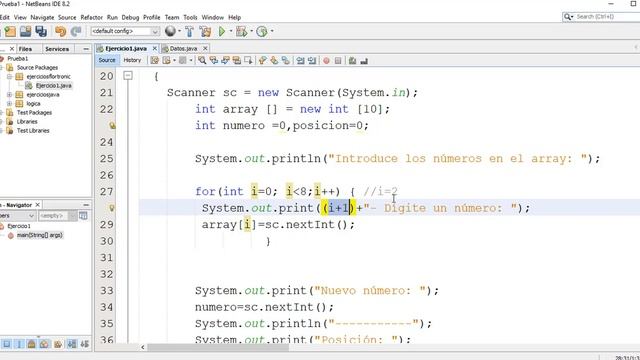Start macro recording with red circle icon

pos(327,61)
